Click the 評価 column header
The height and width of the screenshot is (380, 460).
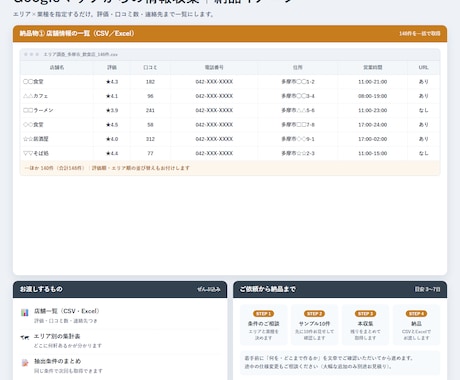(112, 67)
